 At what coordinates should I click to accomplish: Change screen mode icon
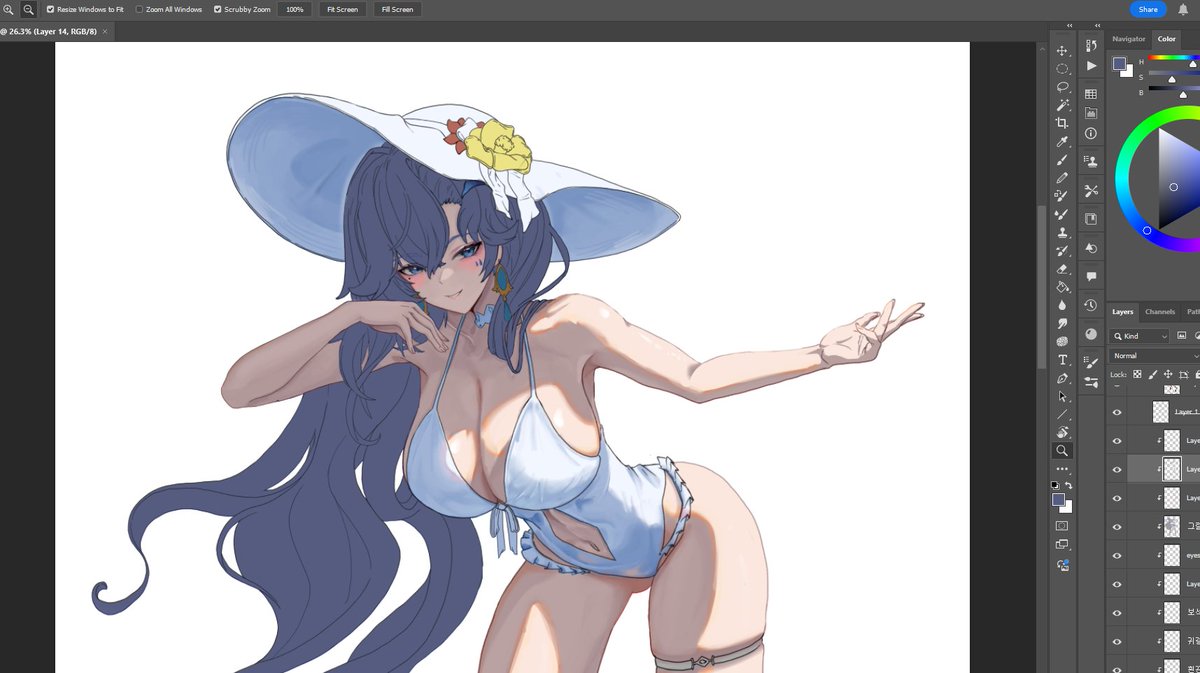click(1062, 544)
